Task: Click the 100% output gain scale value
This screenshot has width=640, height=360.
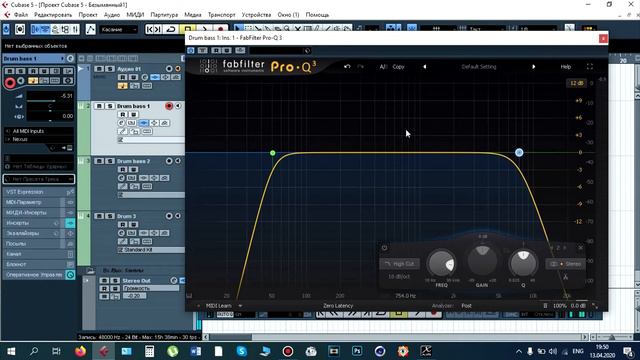Action: click(560, 306)
